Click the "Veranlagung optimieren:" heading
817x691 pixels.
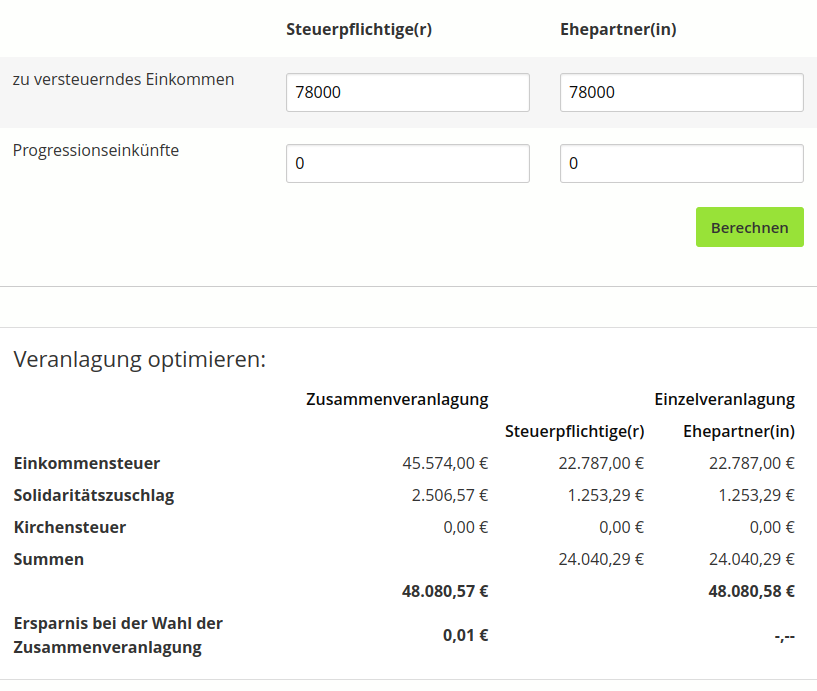pyautogui.click(x=140, y=359)
